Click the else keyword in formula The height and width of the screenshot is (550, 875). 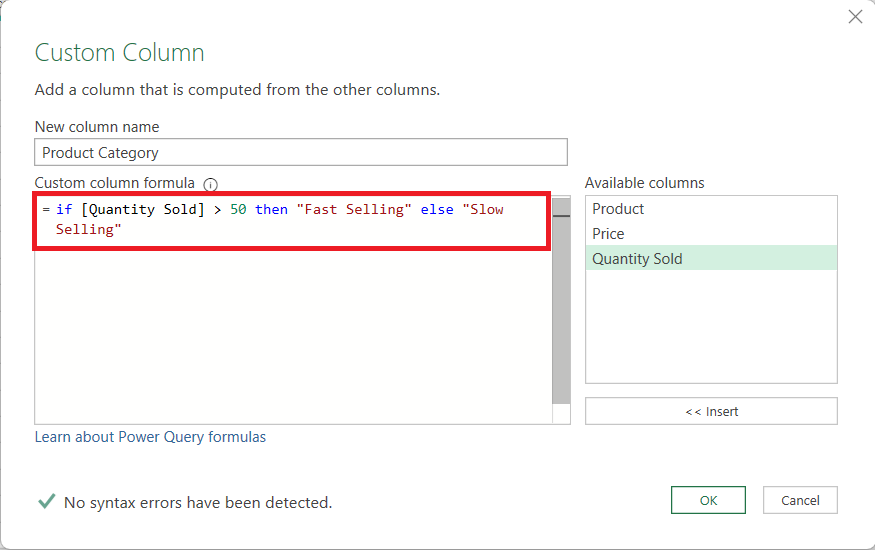coord(437,209)
